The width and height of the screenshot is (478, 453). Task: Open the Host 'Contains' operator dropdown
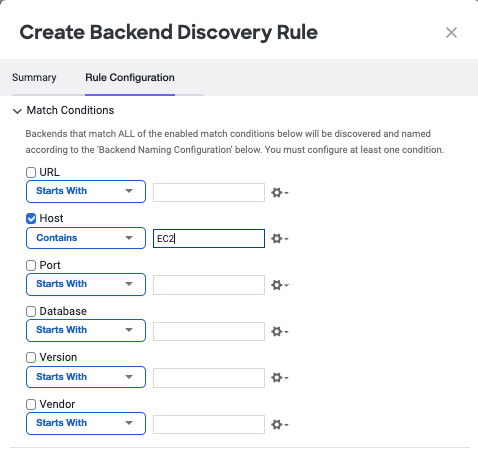86,238
